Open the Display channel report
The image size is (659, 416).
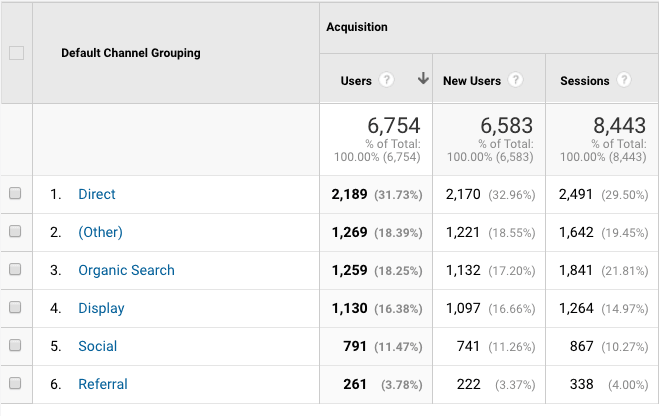[x=101, y=308]
